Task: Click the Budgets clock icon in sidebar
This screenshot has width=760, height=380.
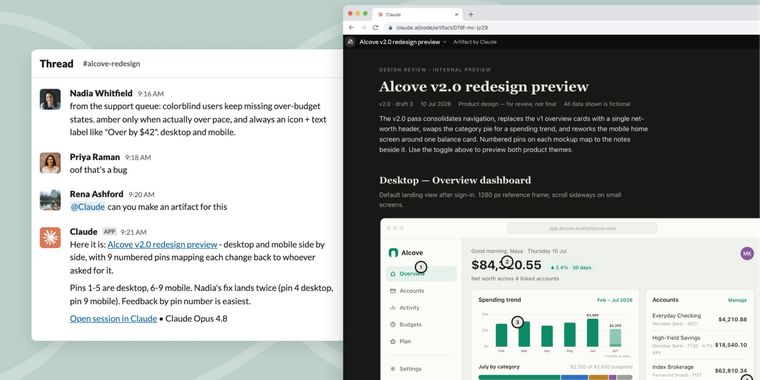Action: (x=393, y=325)
